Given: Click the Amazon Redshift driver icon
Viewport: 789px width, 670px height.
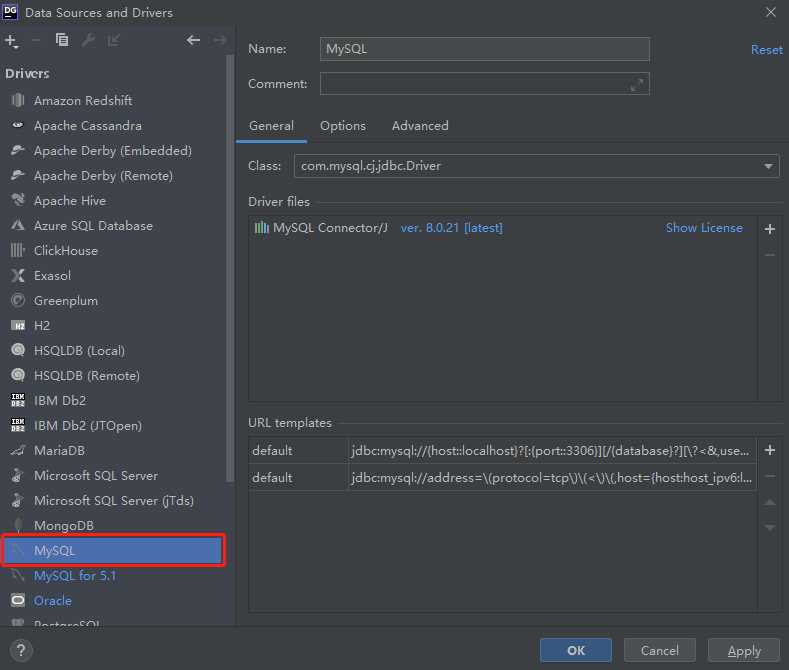Looking at the screenshot, I should (18, 101).
